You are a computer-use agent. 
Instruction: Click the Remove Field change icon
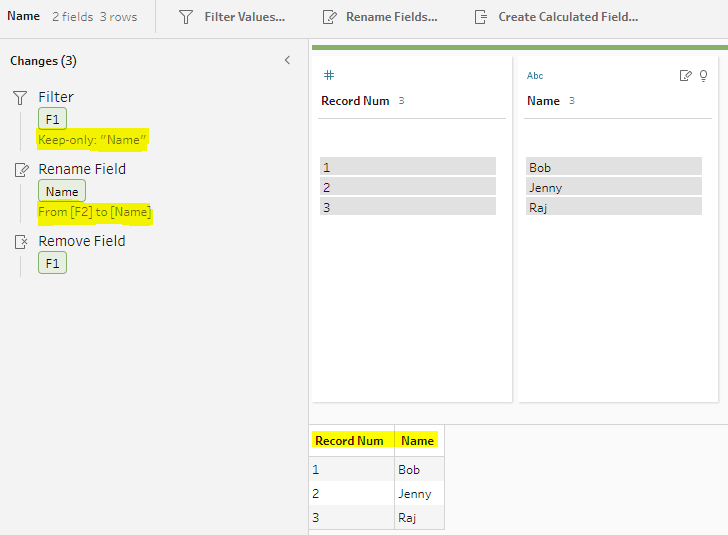[x=20, y=242]
